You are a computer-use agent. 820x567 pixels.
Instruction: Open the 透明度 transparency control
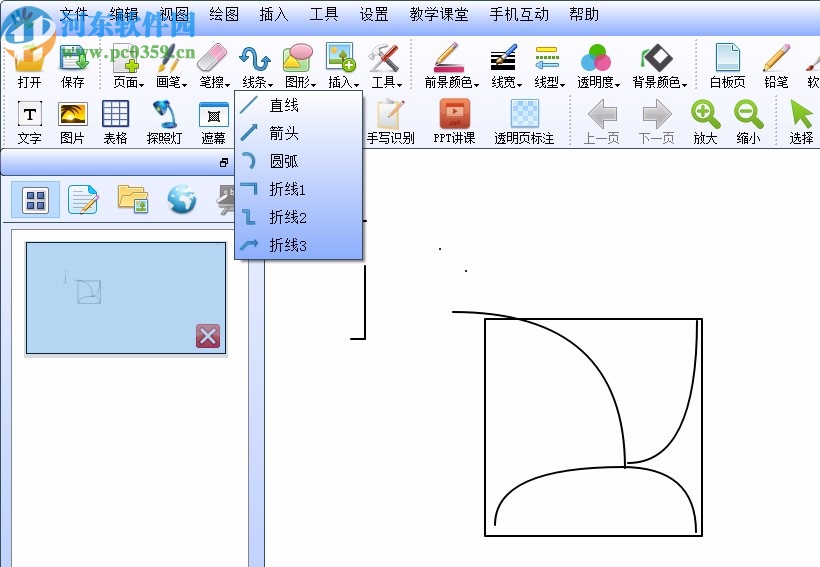(598, 66)
